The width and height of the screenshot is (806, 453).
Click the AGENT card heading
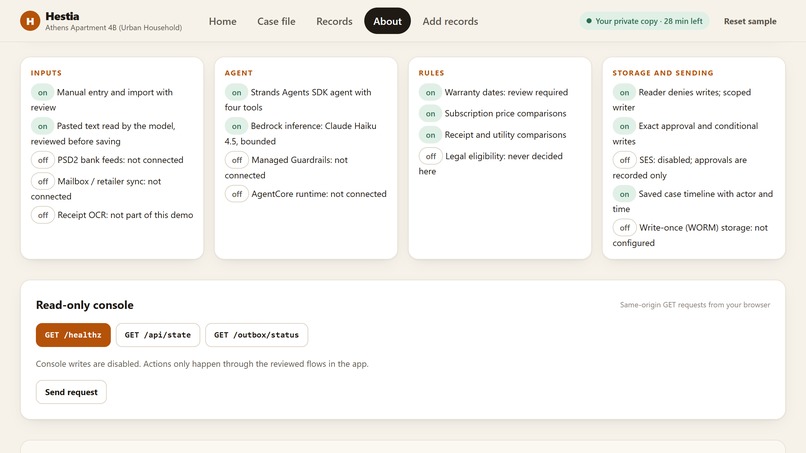click(x=239, y=73)
